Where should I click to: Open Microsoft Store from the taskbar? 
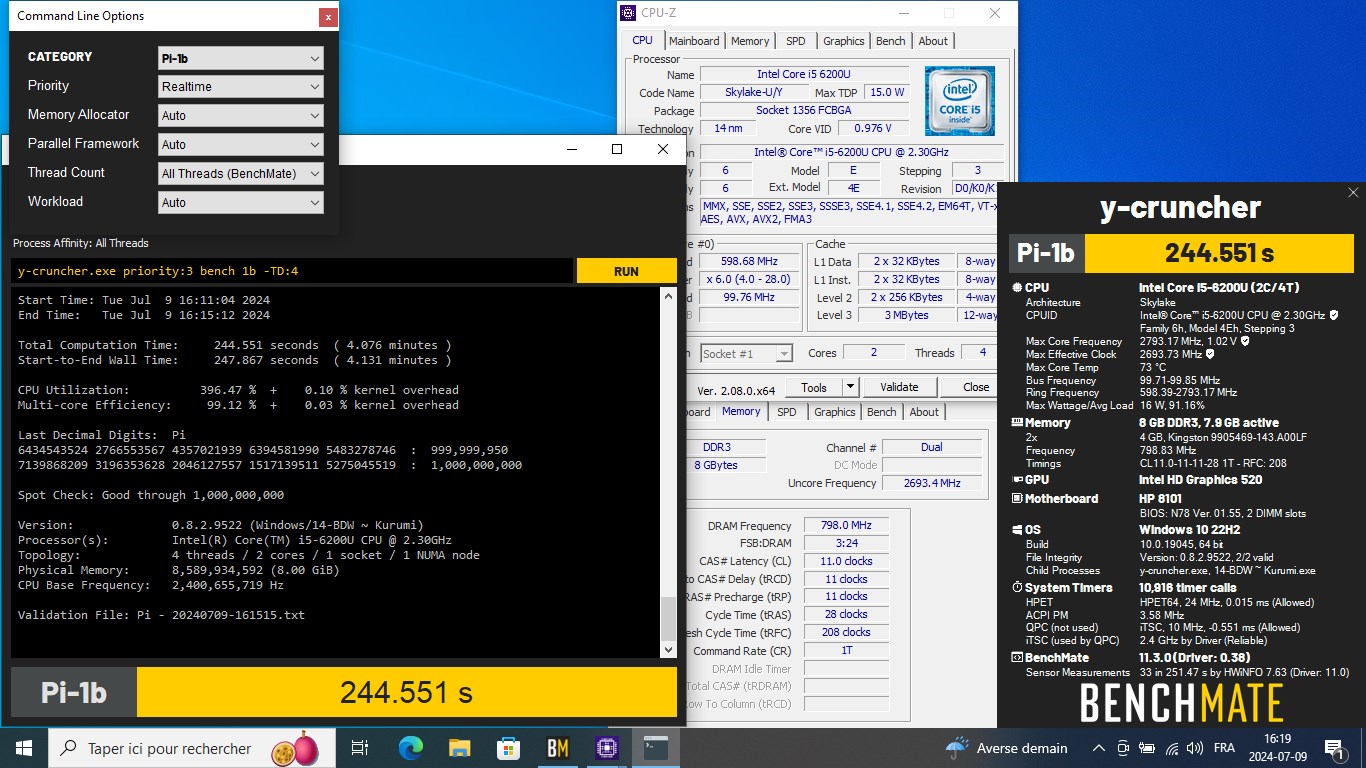[508, 747]
